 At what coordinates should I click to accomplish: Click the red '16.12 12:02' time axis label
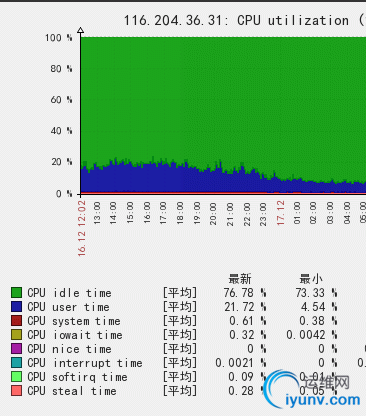pos(82,228)
